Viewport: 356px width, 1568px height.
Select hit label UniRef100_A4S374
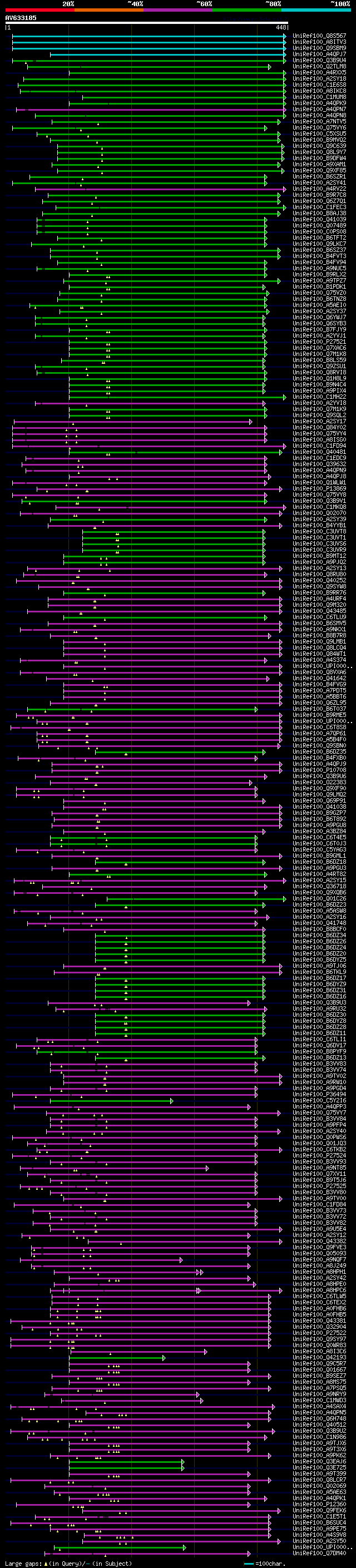coord(319,660)
